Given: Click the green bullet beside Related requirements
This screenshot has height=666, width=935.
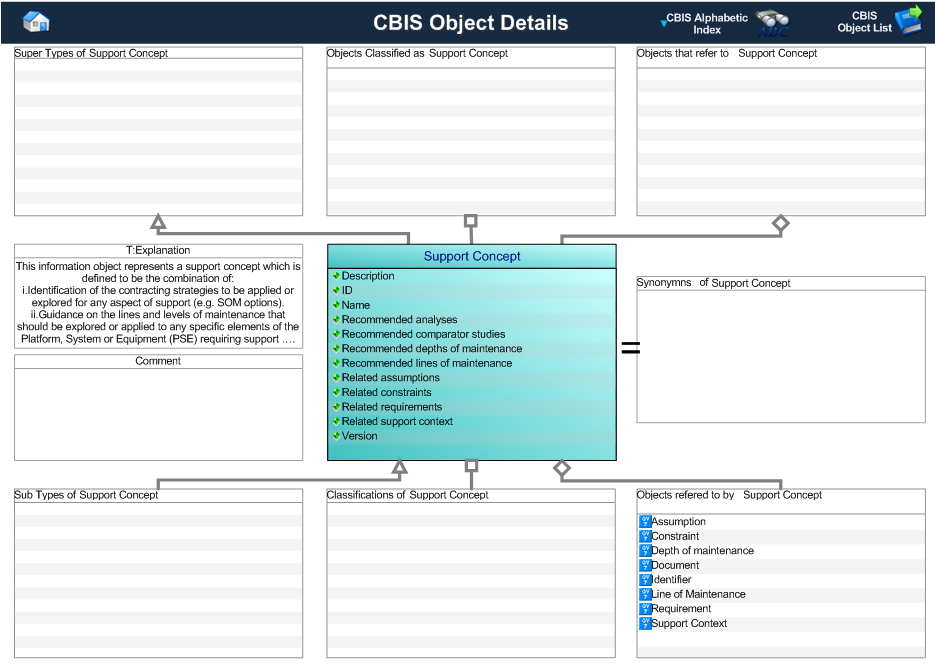Looking at the screenshot, I should click(336, 407).
